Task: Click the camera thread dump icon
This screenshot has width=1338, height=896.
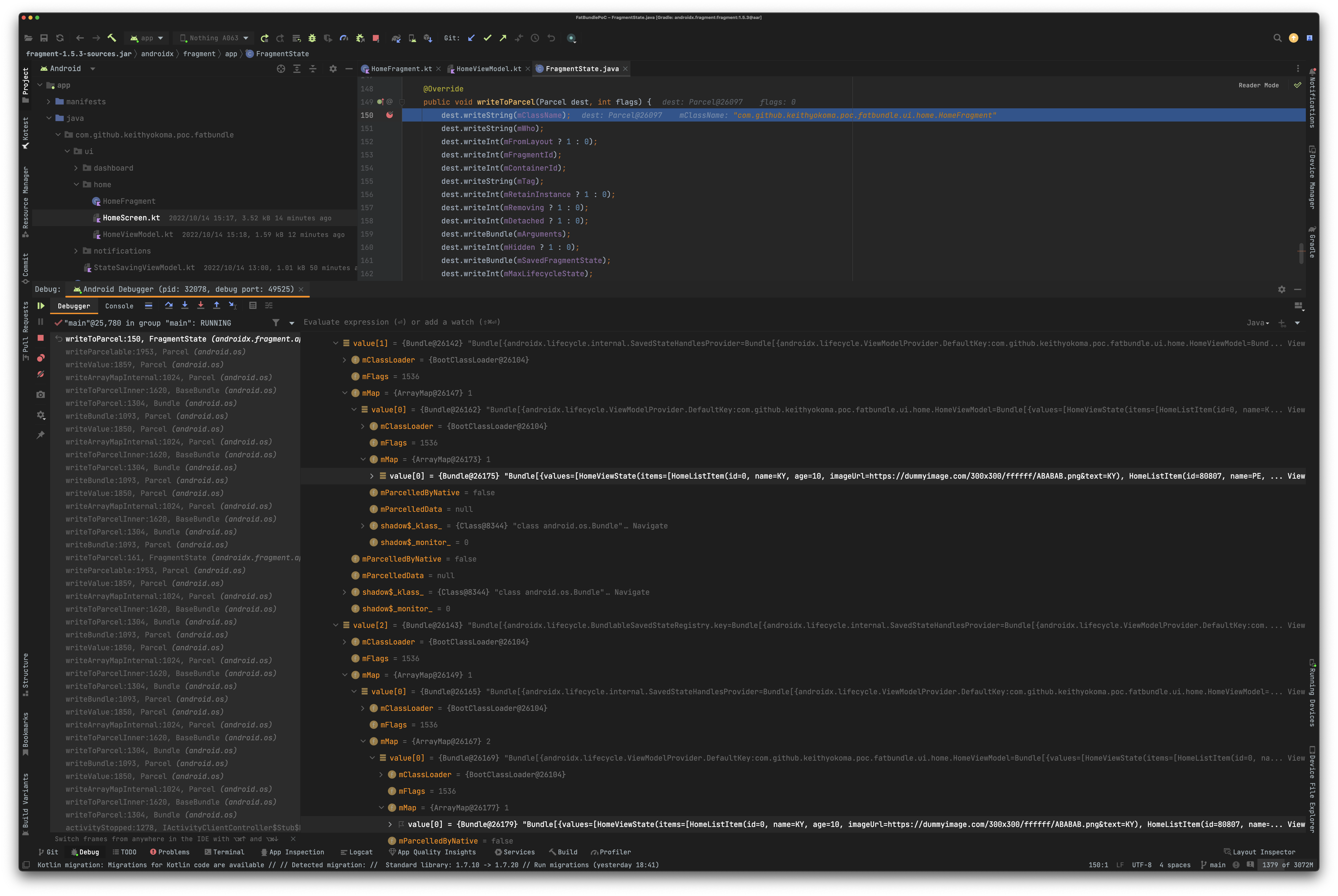Action: click(41, 395)
